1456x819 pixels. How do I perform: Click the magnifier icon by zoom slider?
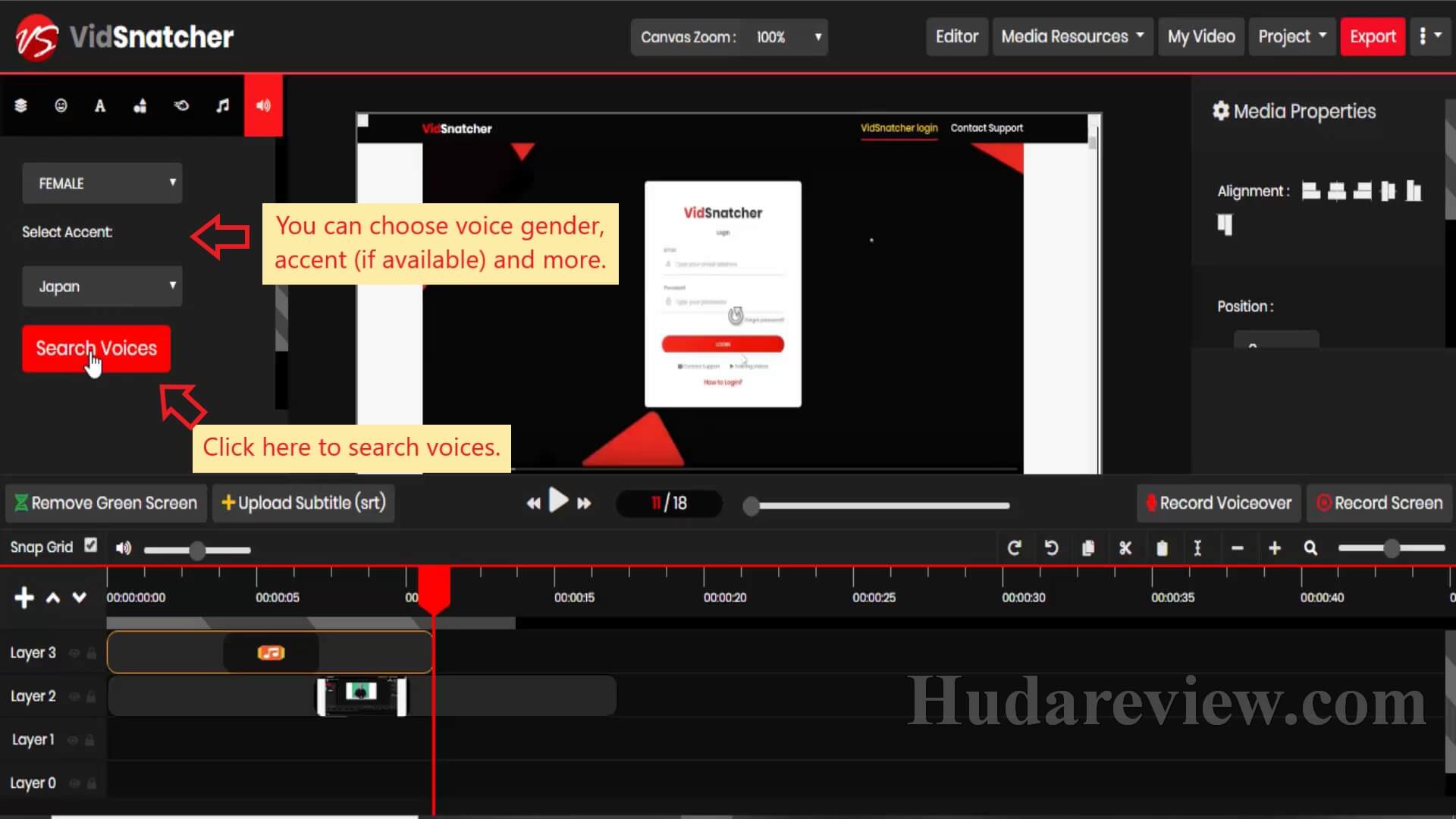[1310, 548]
